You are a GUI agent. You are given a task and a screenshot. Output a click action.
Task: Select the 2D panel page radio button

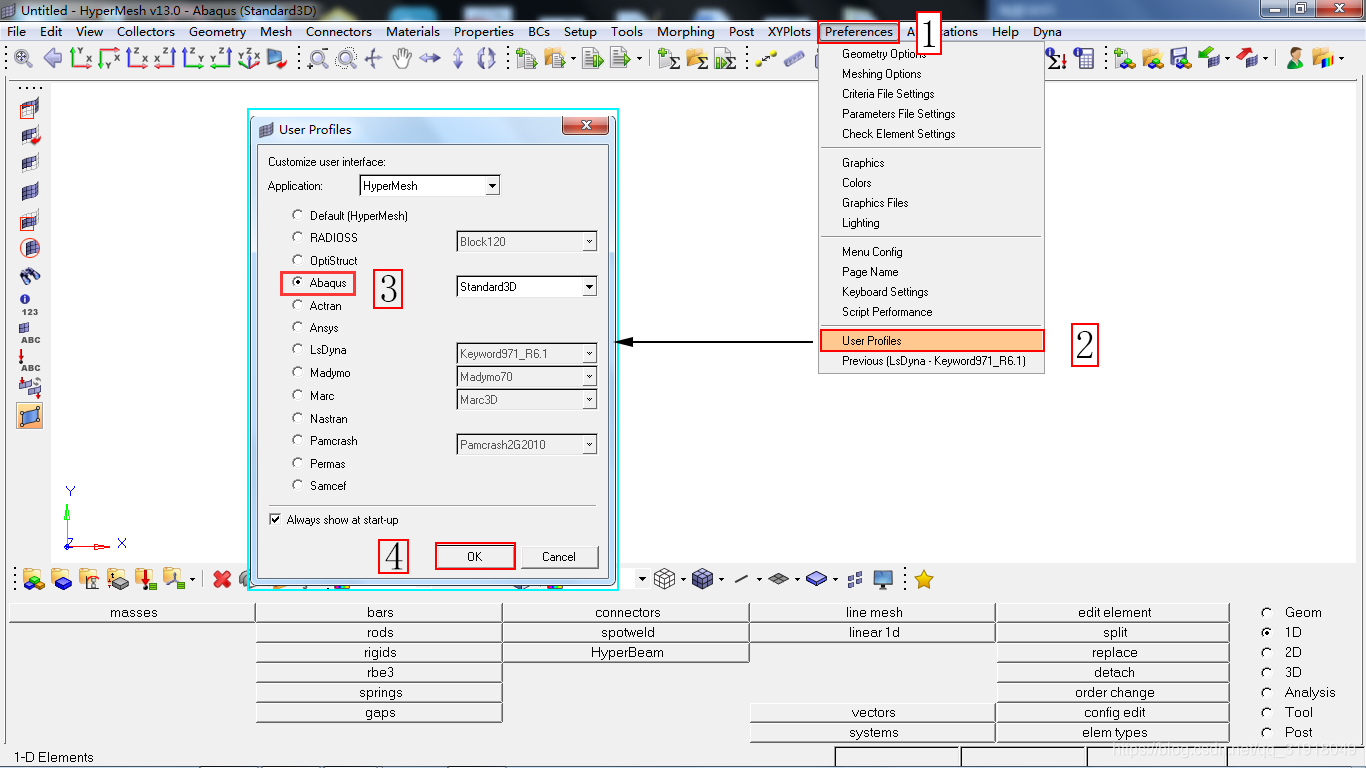pyautogui.click(x=1267, y=652)
